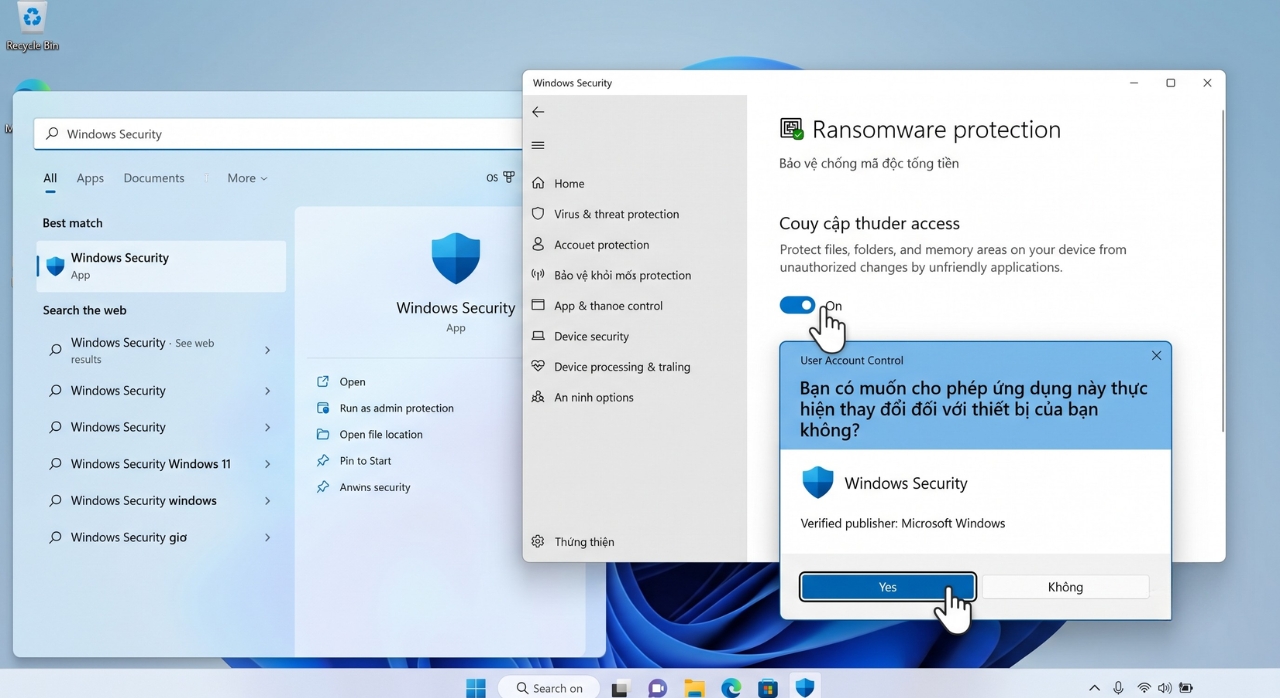Click the Ransomware protection heading icon
This screenshot has height=698, width=1280.
tap(791, 129)
